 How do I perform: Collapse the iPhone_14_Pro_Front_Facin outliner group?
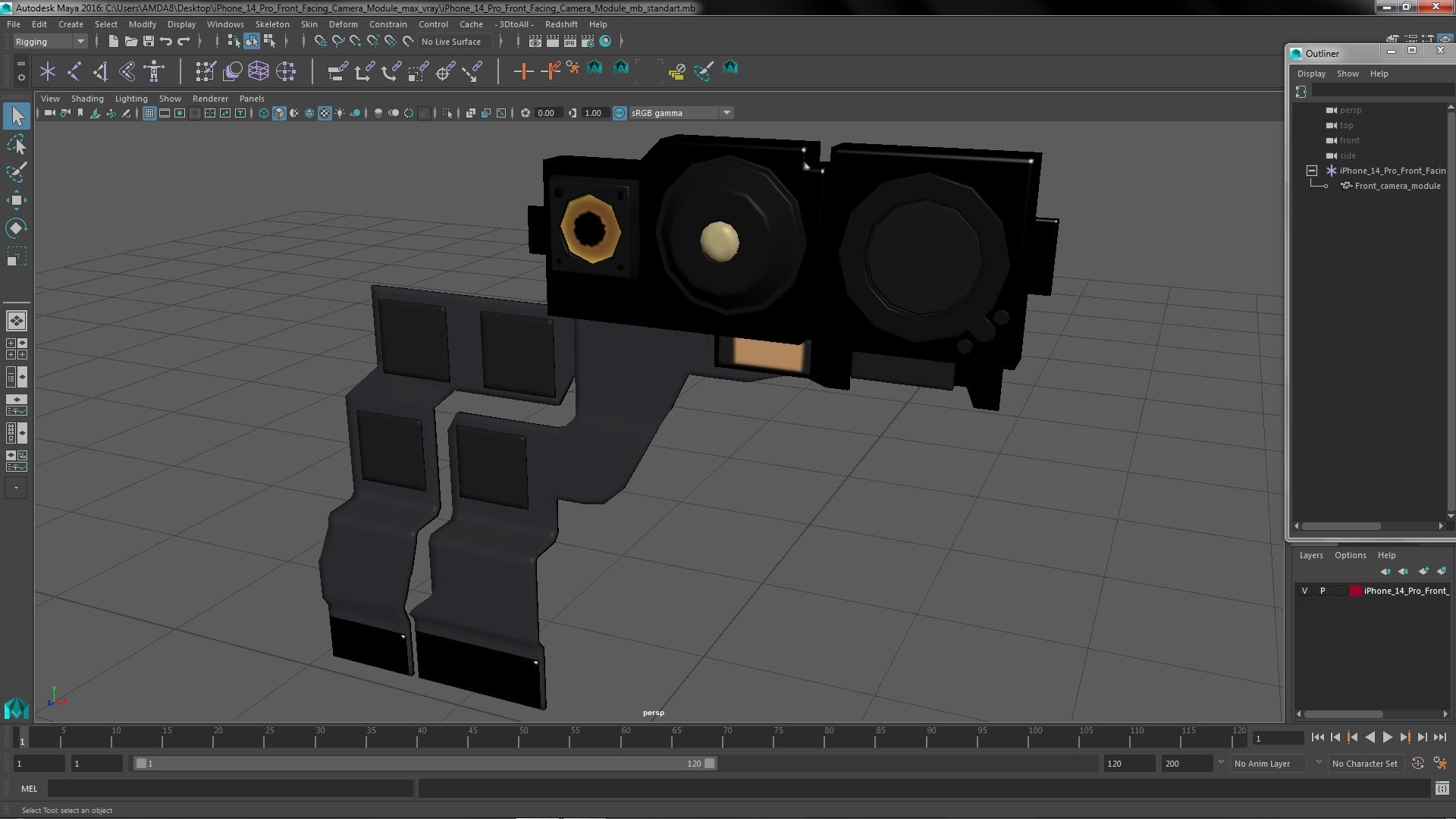1311,171
